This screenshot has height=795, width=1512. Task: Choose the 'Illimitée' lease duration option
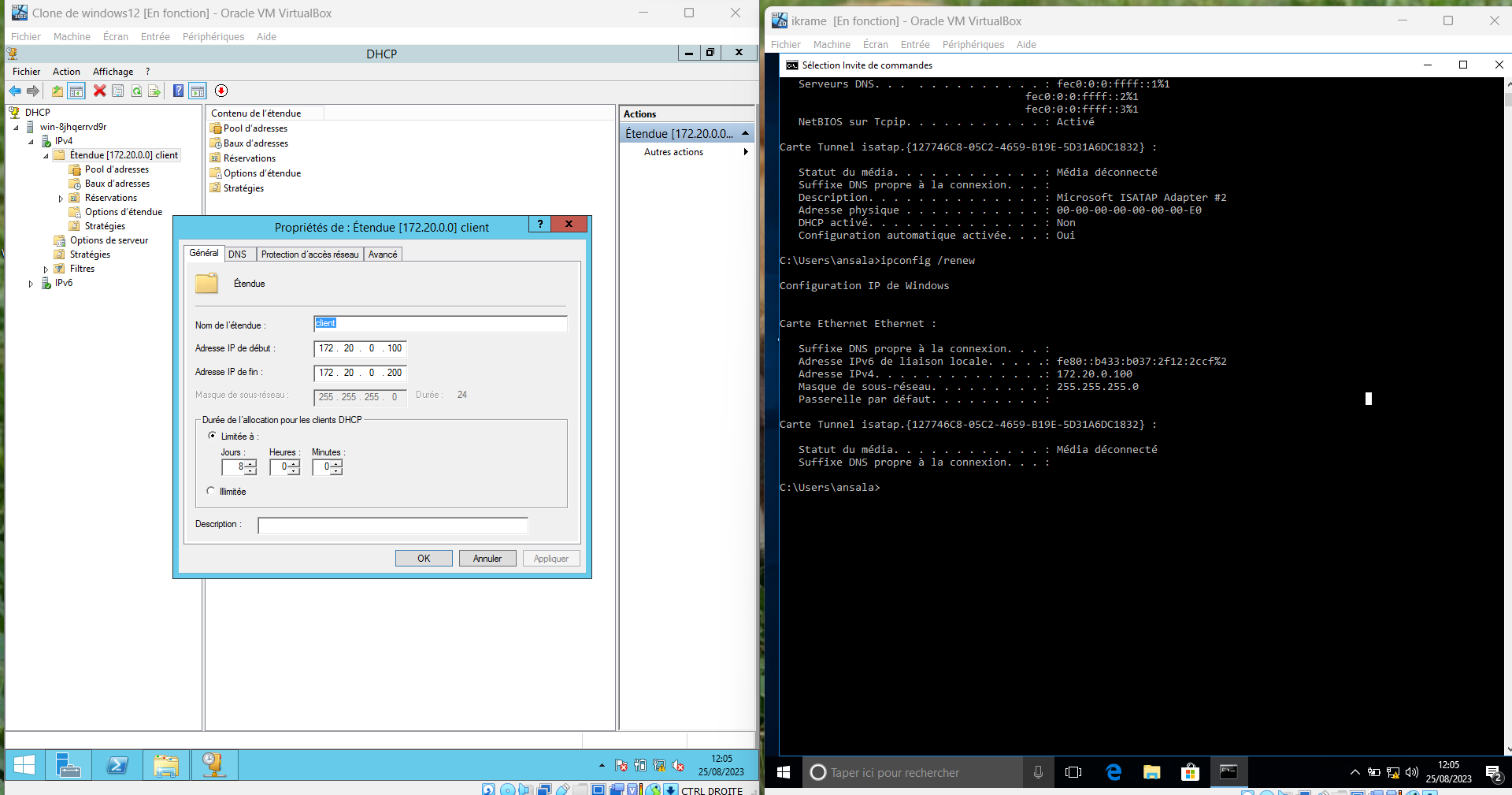click(210, 491)
